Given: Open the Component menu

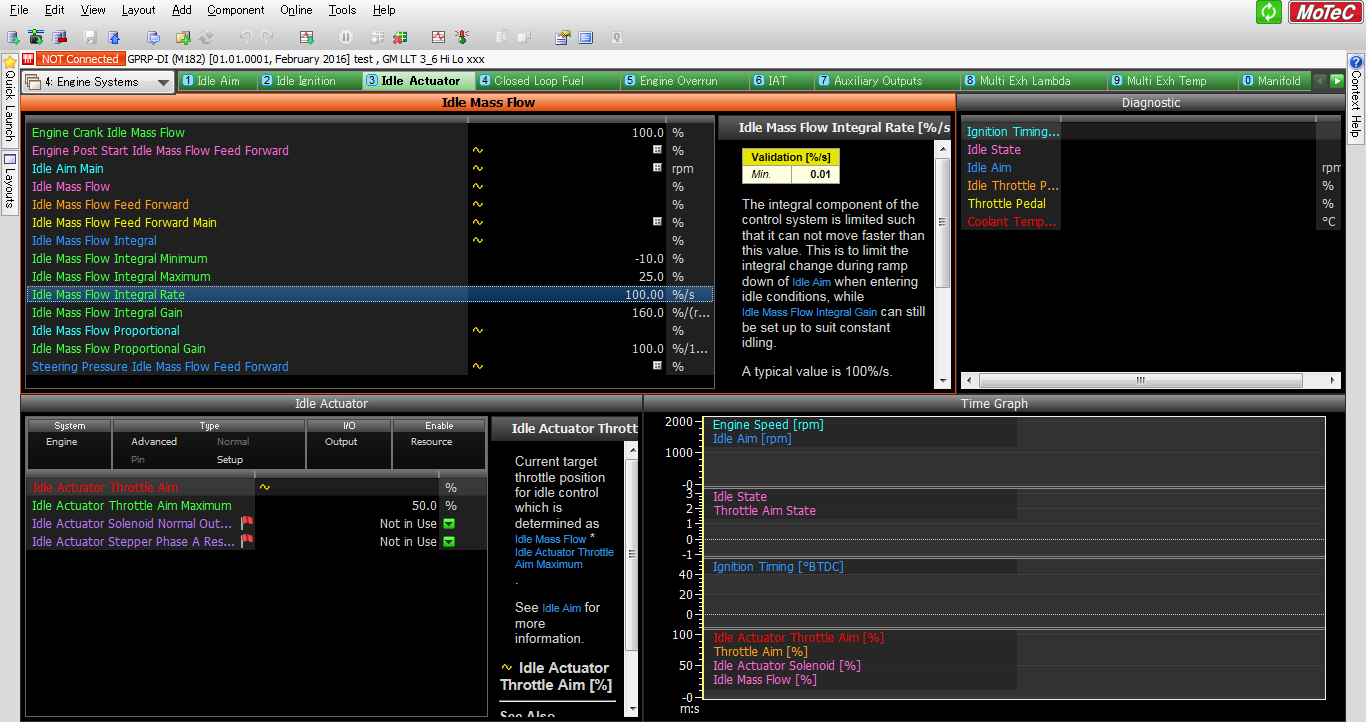Looking at the screenshot, I should pyautogui.click(x=236, y=10).
